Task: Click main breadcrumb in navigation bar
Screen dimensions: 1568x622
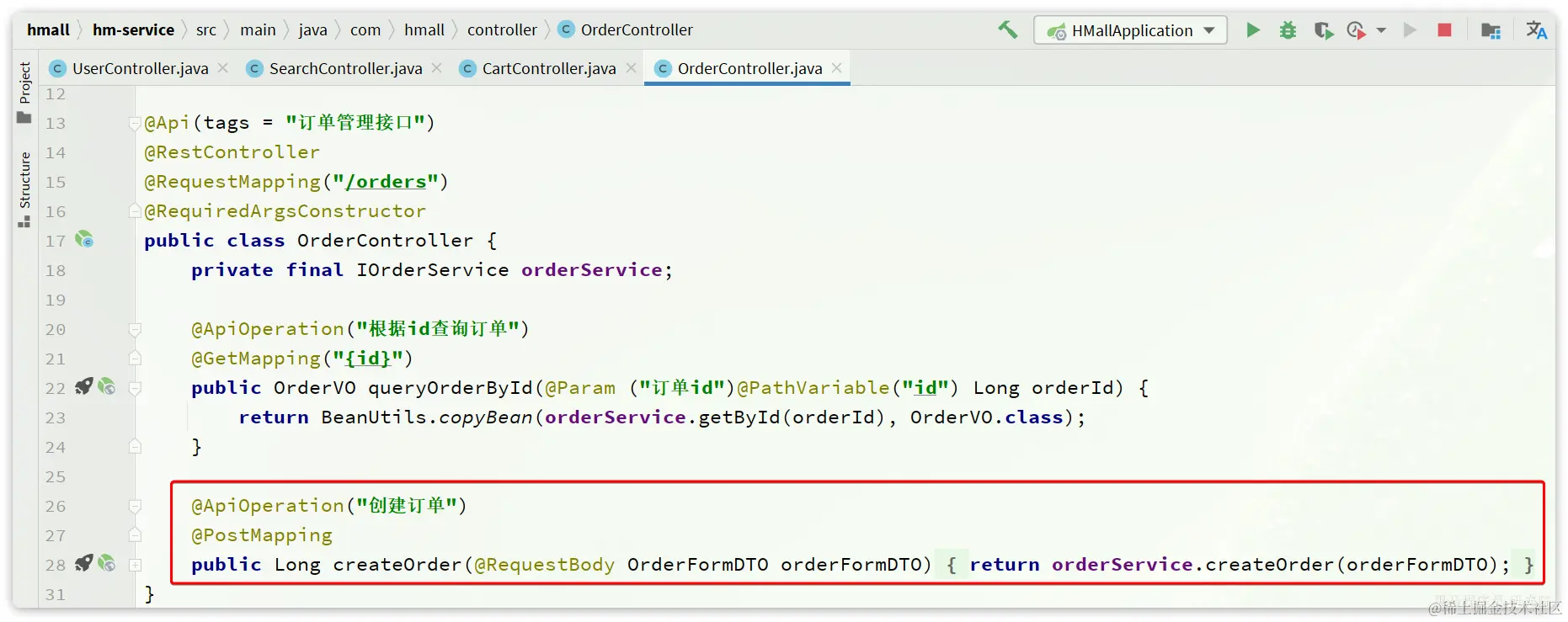Action: (258, 30)
